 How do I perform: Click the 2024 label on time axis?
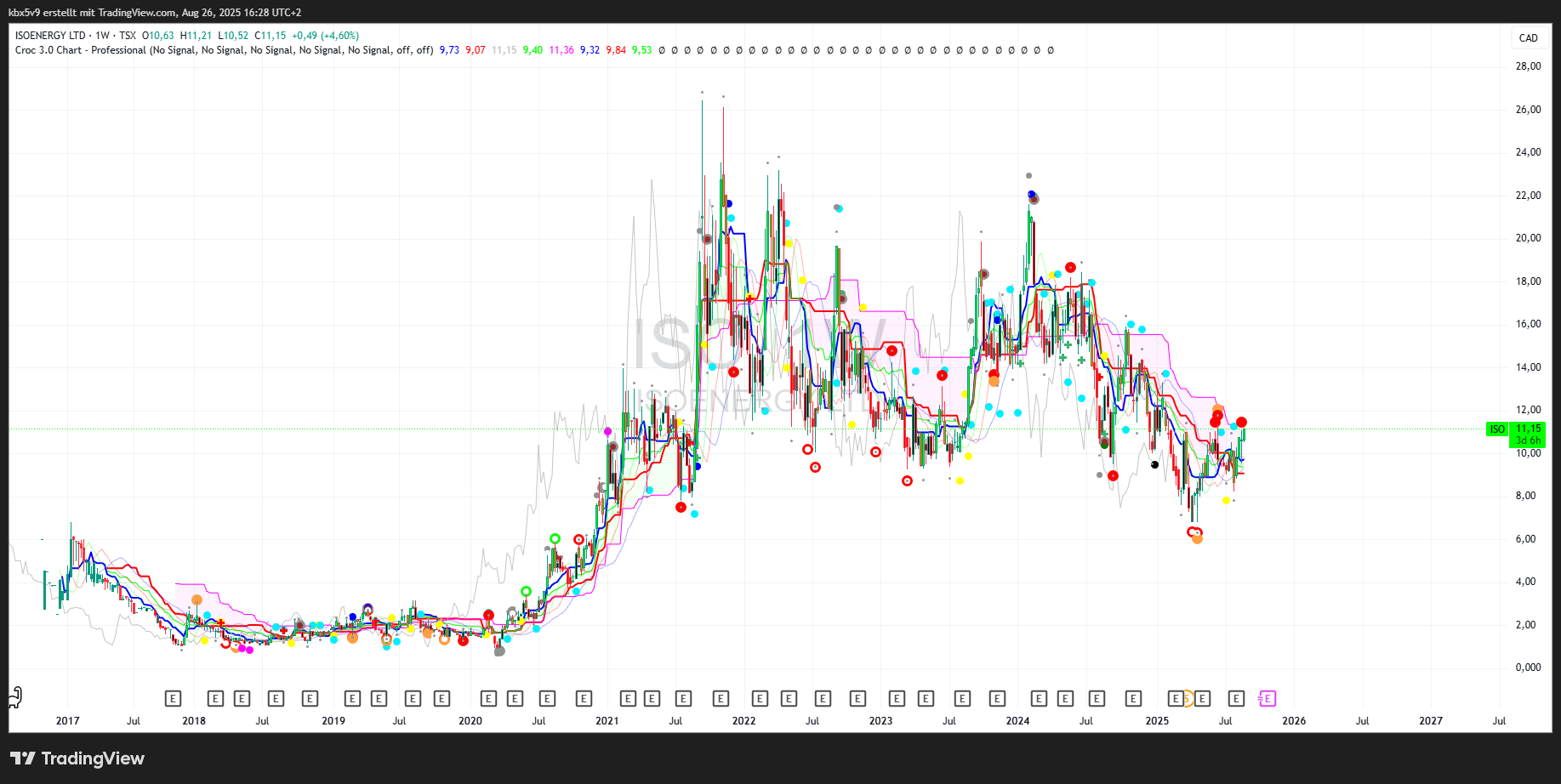[x=1017, y=721]
